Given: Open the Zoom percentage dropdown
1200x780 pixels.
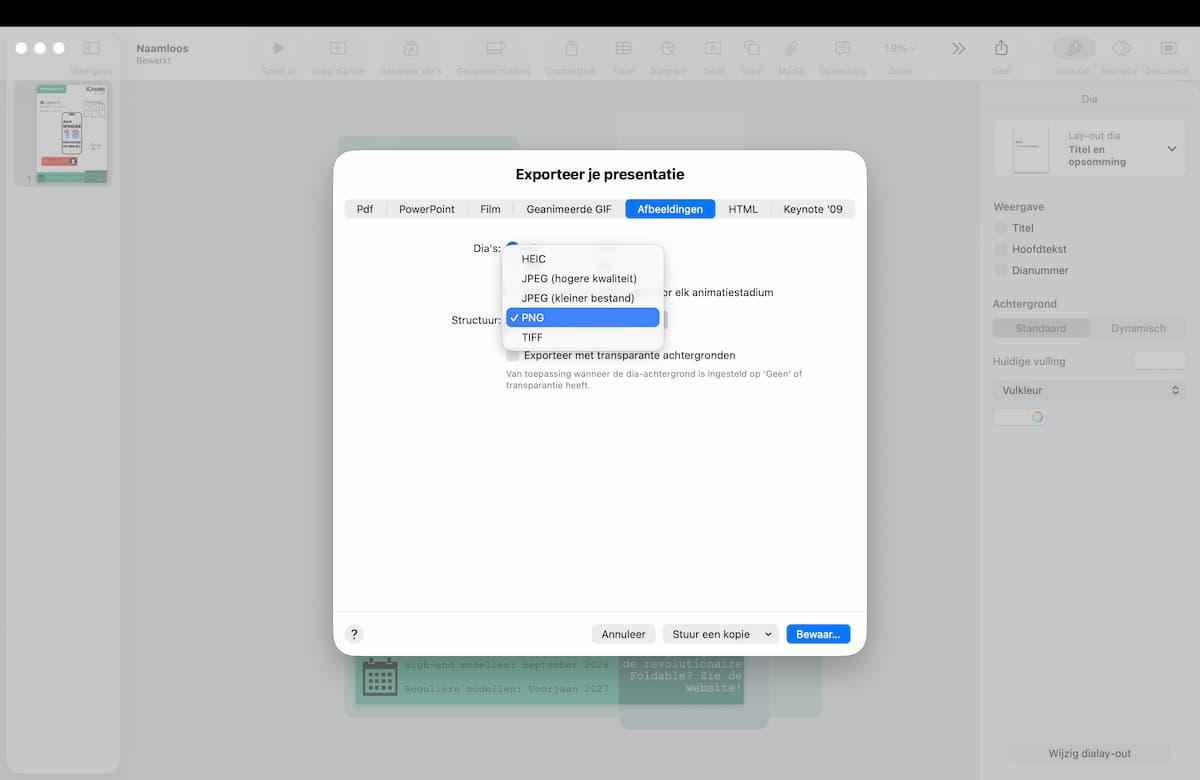Looking at the screenshot, I should [x=900, y=48].
